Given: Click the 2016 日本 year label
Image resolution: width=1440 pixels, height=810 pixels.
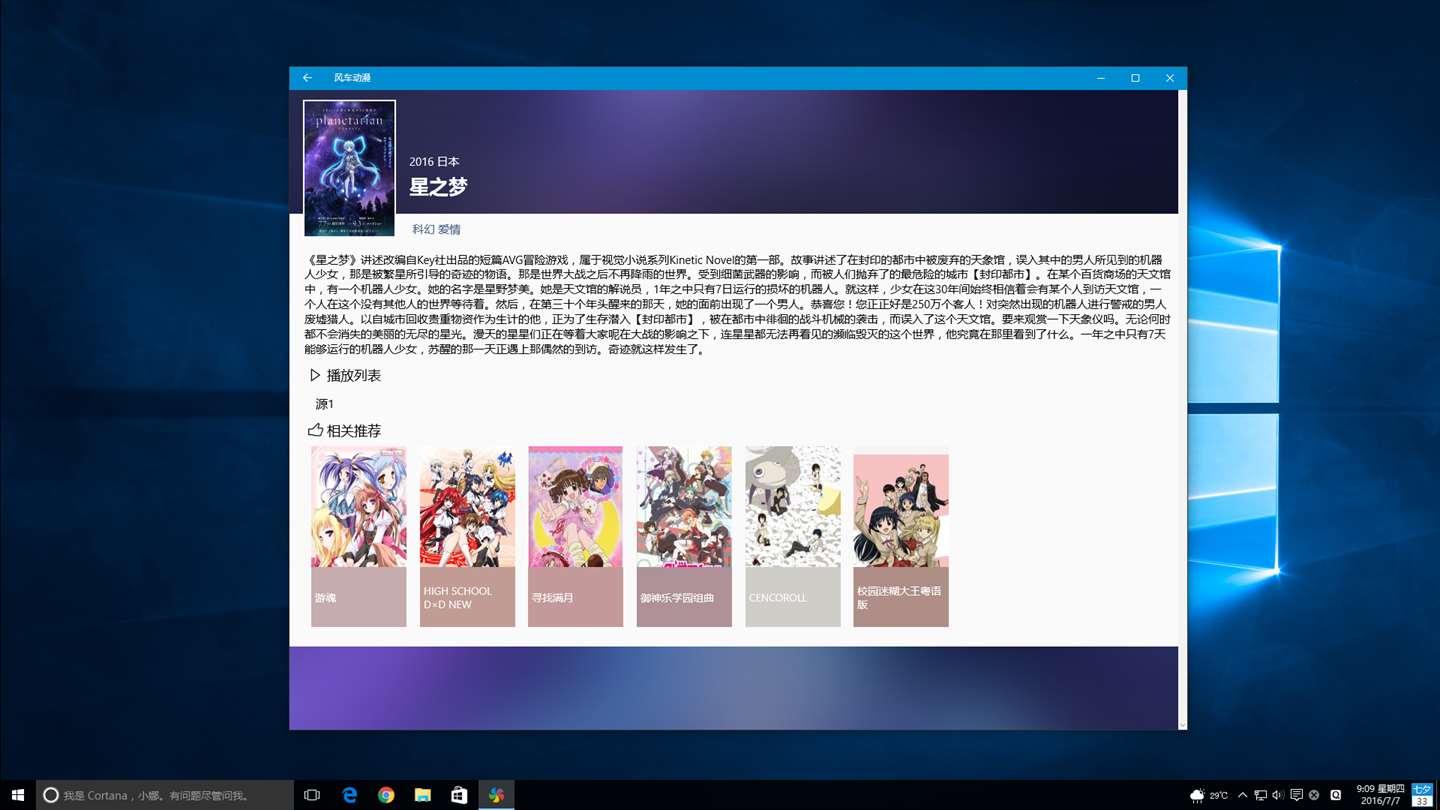Looking at the screenshot, I should click(434, 161).
